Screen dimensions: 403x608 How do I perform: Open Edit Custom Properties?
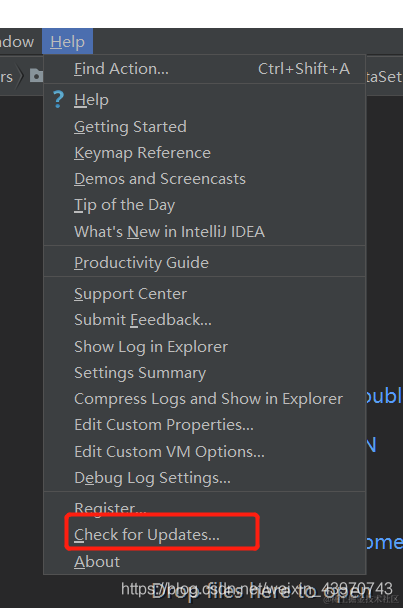[205, 425]
